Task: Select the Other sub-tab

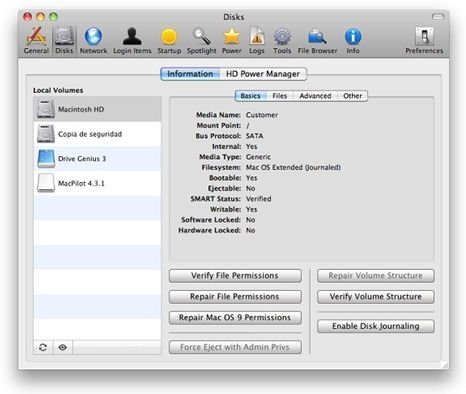Action: click(x=352, y=96)
